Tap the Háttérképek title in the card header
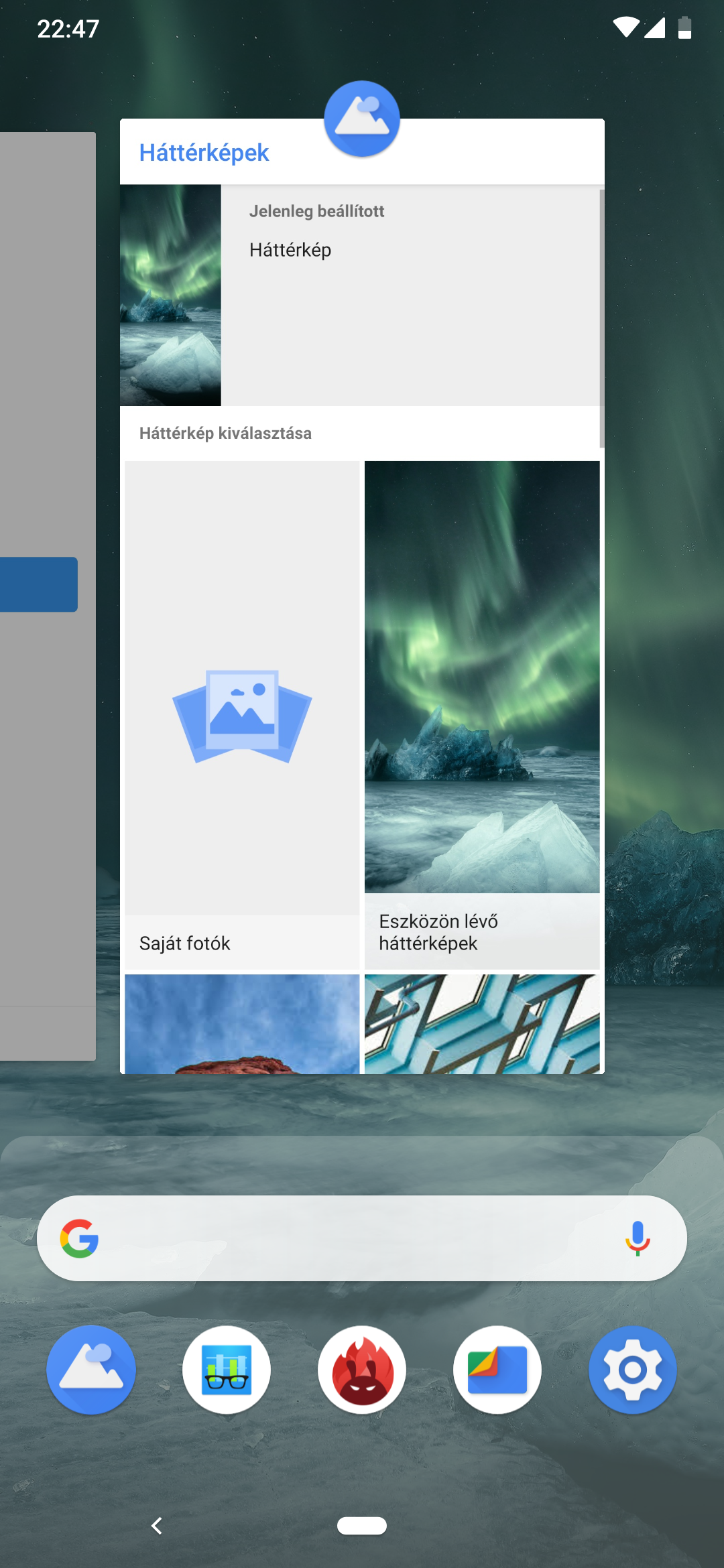The image size is (724, 1568). coord(204,153)
